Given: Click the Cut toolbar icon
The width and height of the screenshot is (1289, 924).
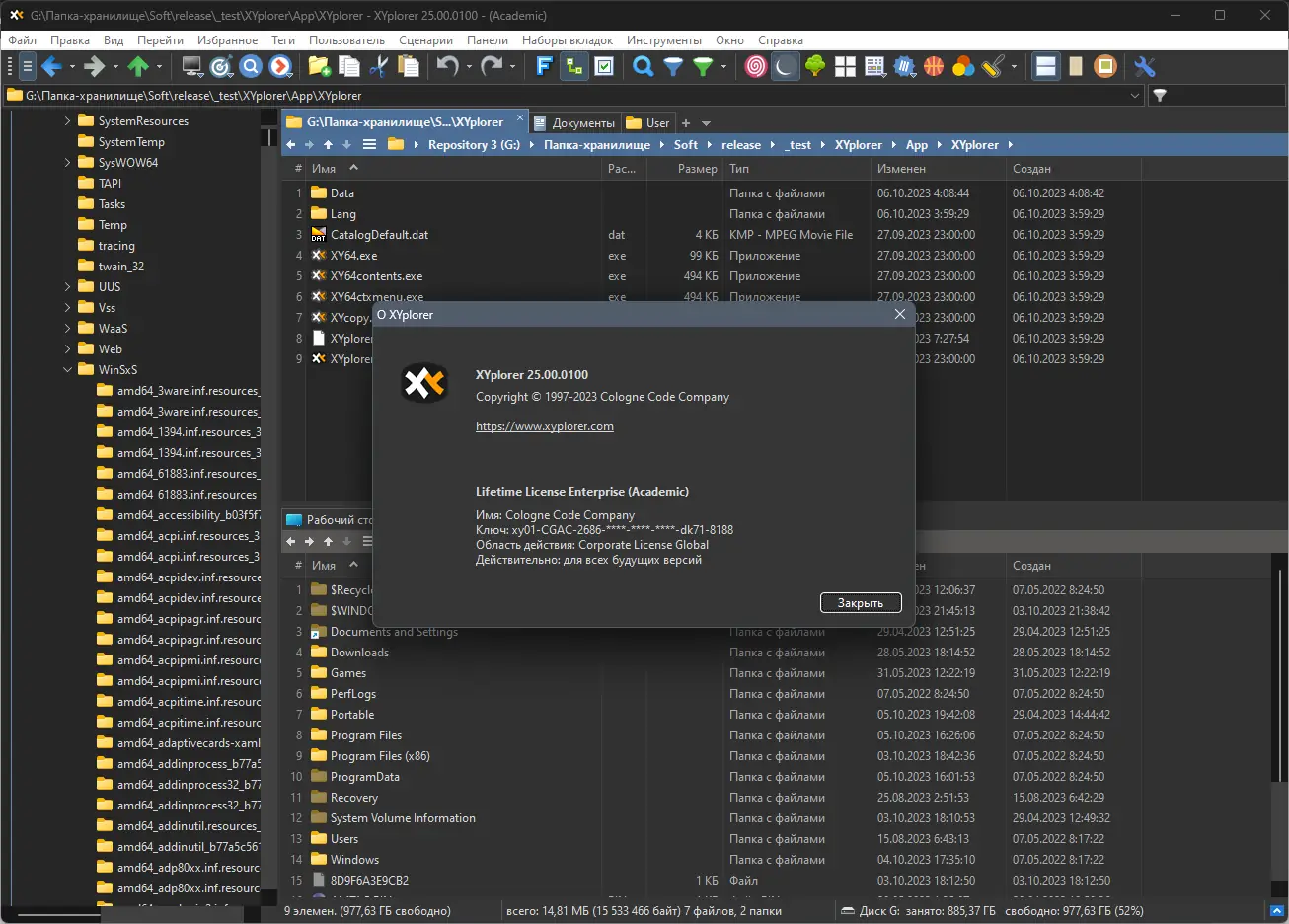Looking at the screenshot, I should click(x=378, y=67).
